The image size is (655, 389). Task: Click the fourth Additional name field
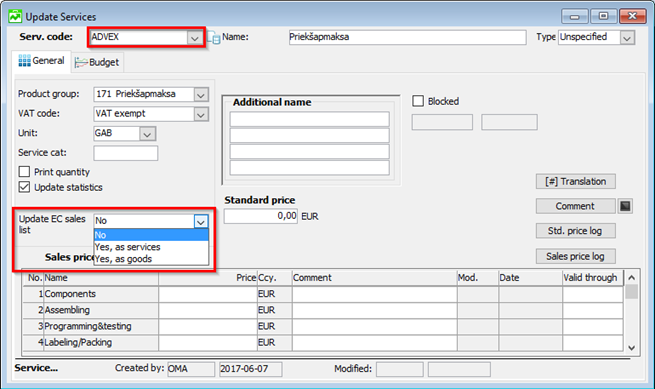(310, 168)
